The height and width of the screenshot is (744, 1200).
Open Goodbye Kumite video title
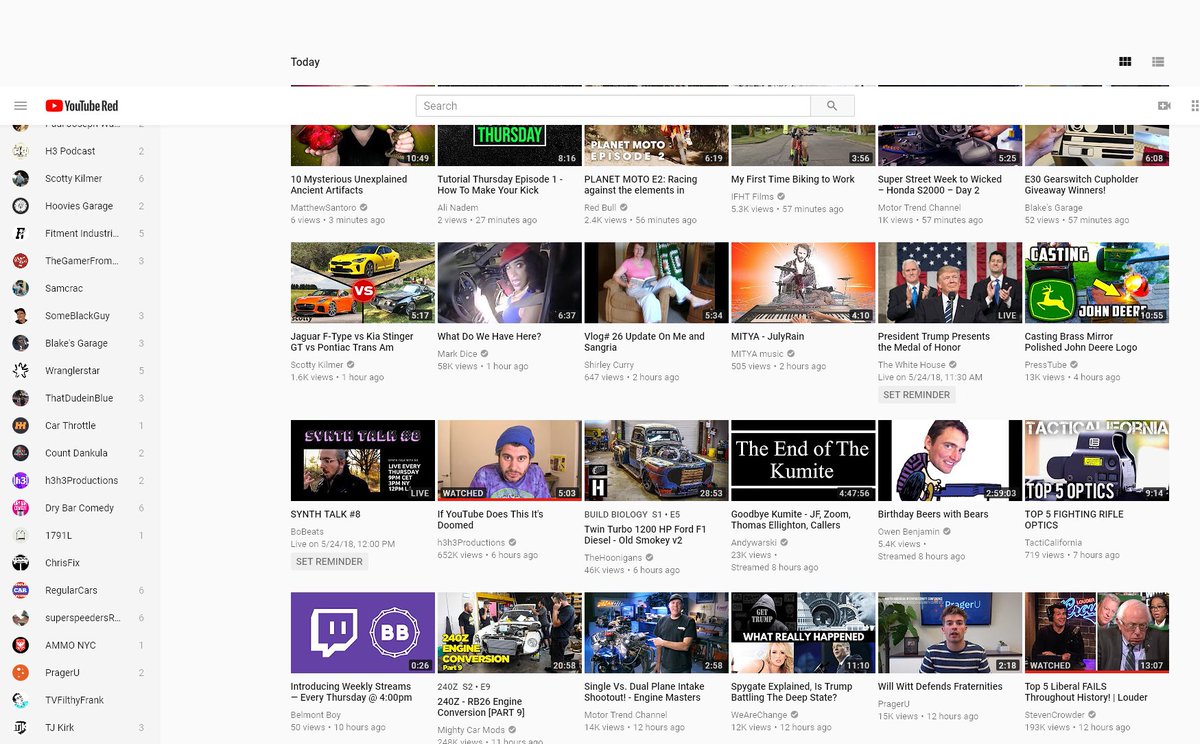[791, 520]
